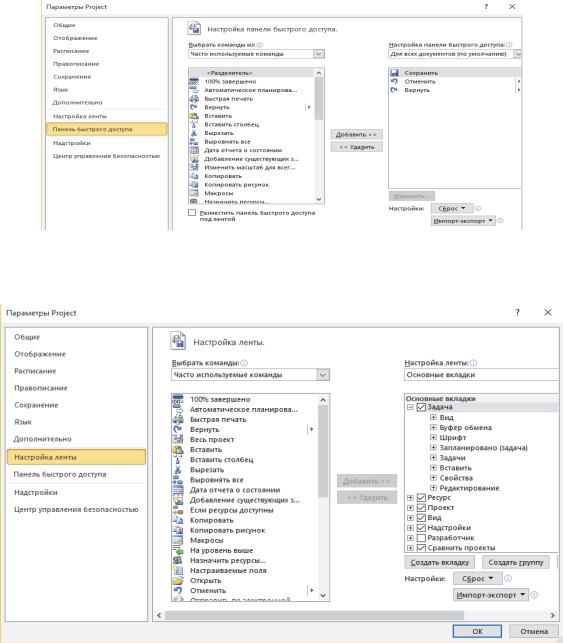Open Панель быстрого доступа in Настройка ленты dialog sidebar

coord(60,474)
